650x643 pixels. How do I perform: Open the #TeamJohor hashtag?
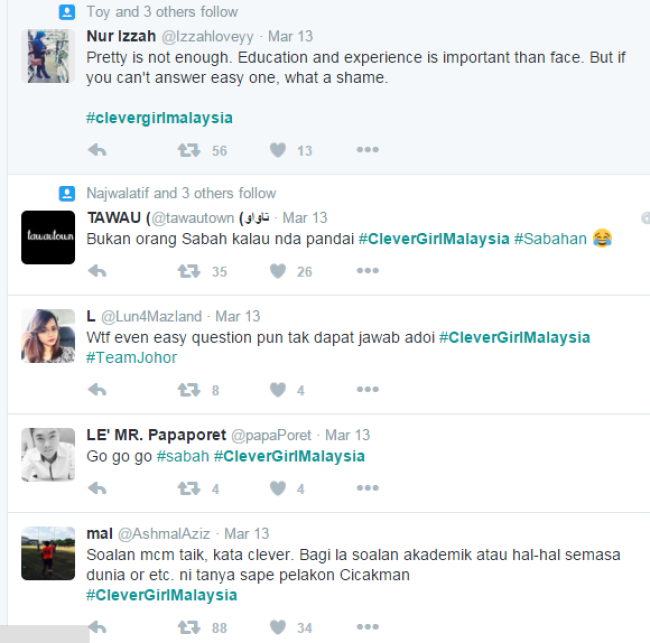[x=131, y=357]
